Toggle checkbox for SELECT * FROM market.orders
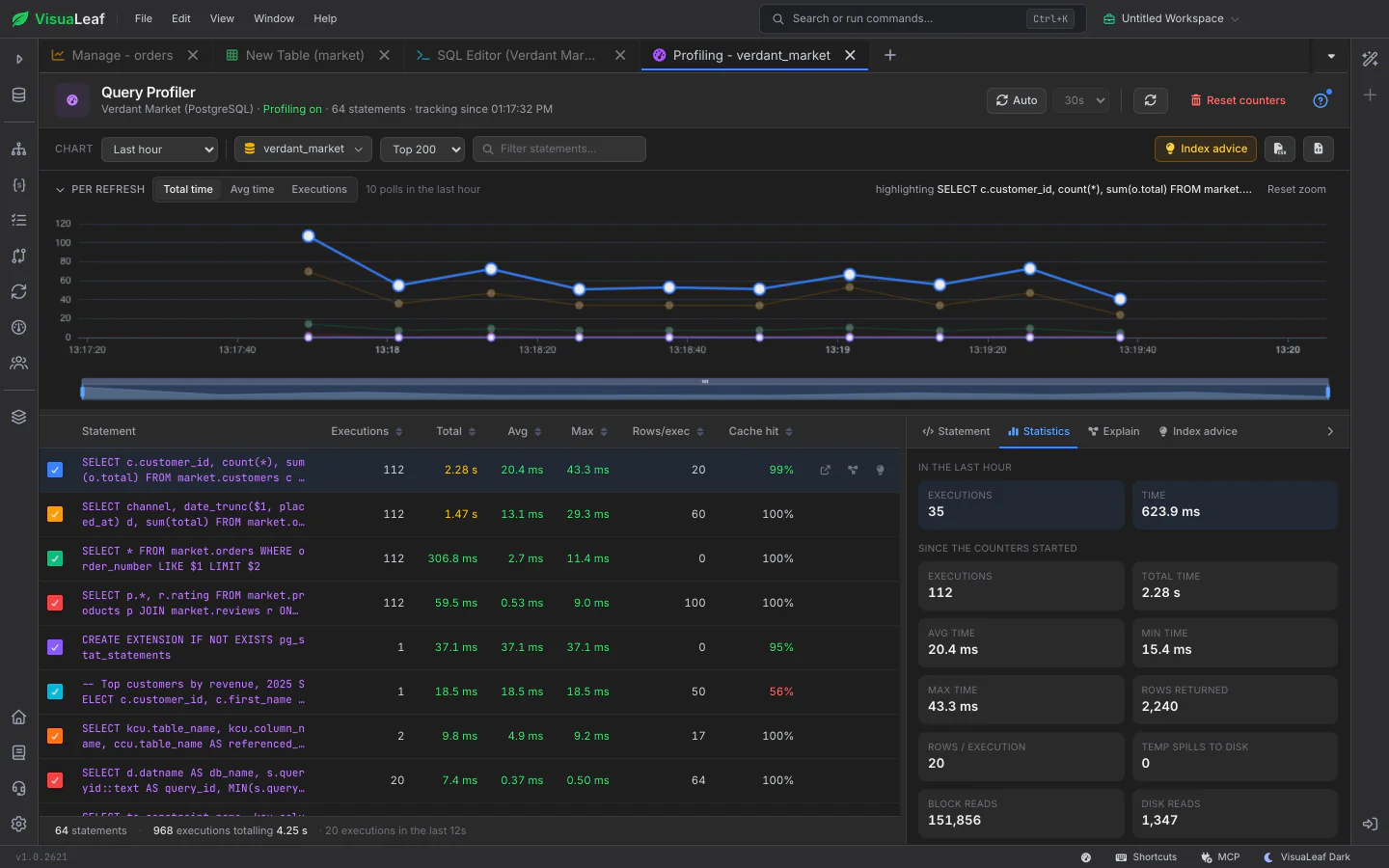The height and width of the screenshot is (868, 1389). tap(55, 558)
